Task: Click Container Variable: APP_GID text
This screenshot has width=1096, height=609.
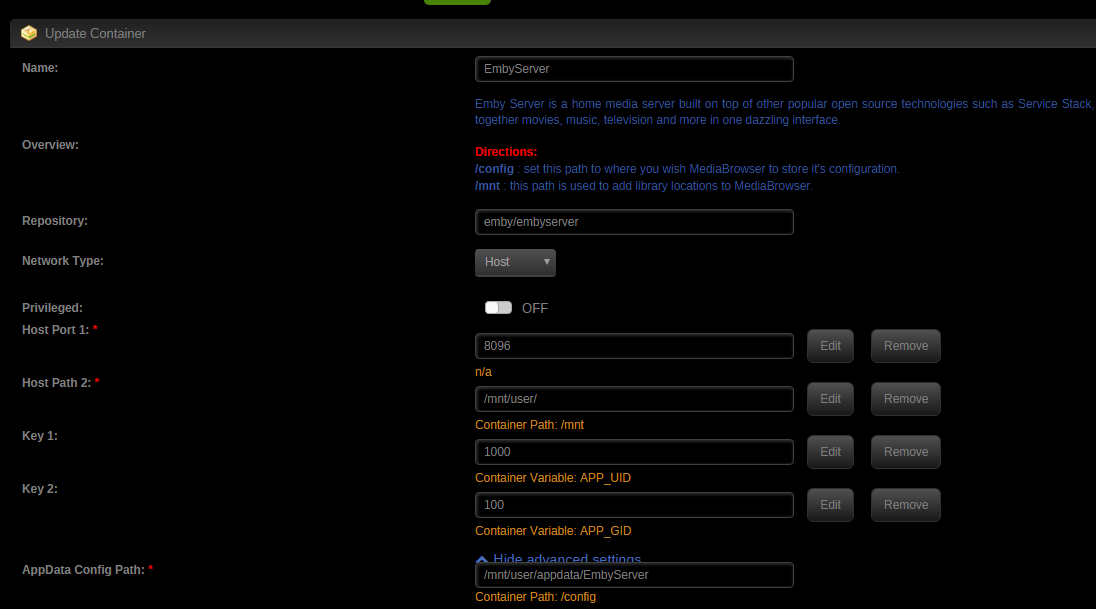Action: (553, 531)
